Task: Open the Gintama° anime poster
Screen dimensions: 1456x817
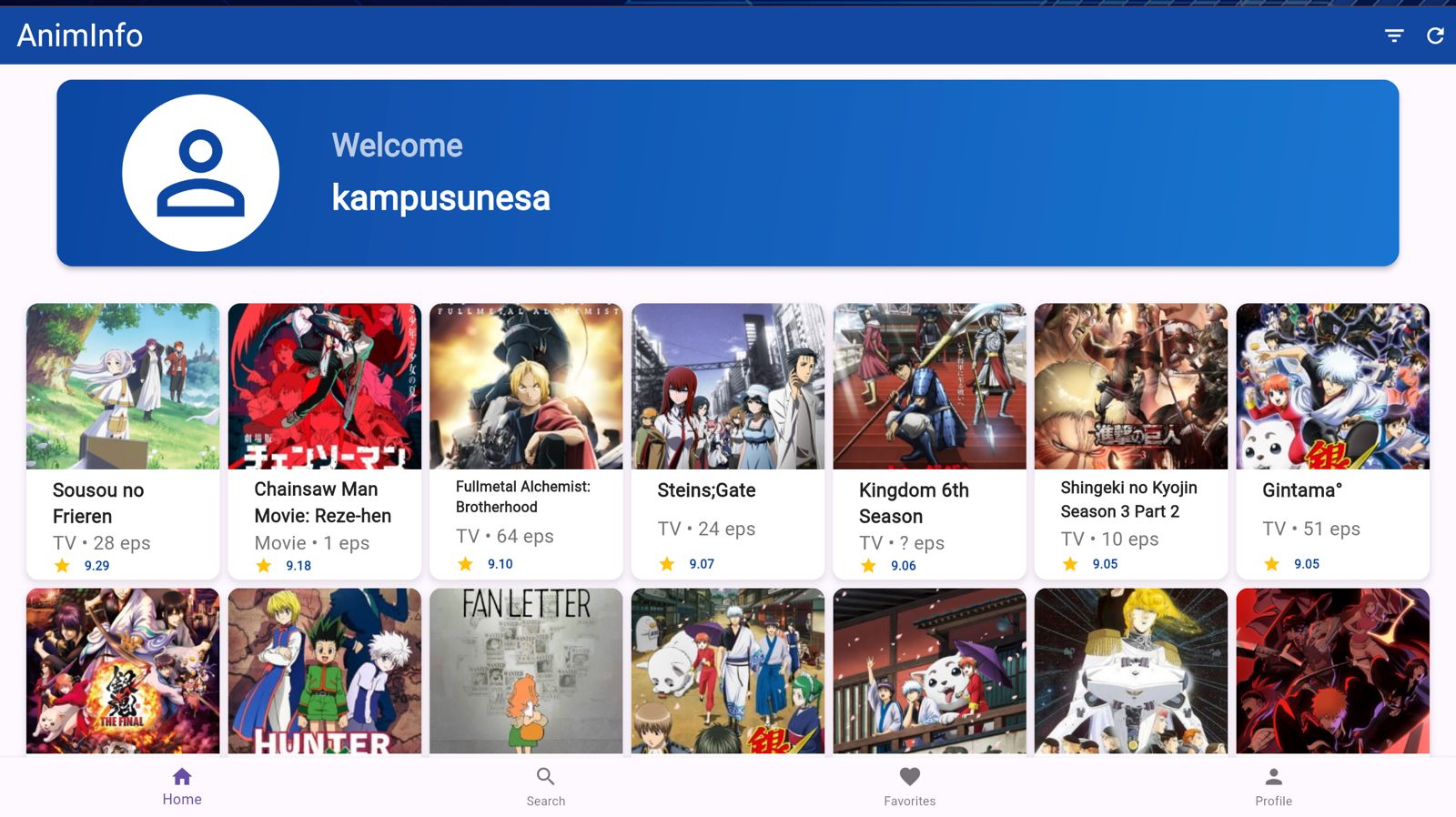Action: pos(1332,387)
